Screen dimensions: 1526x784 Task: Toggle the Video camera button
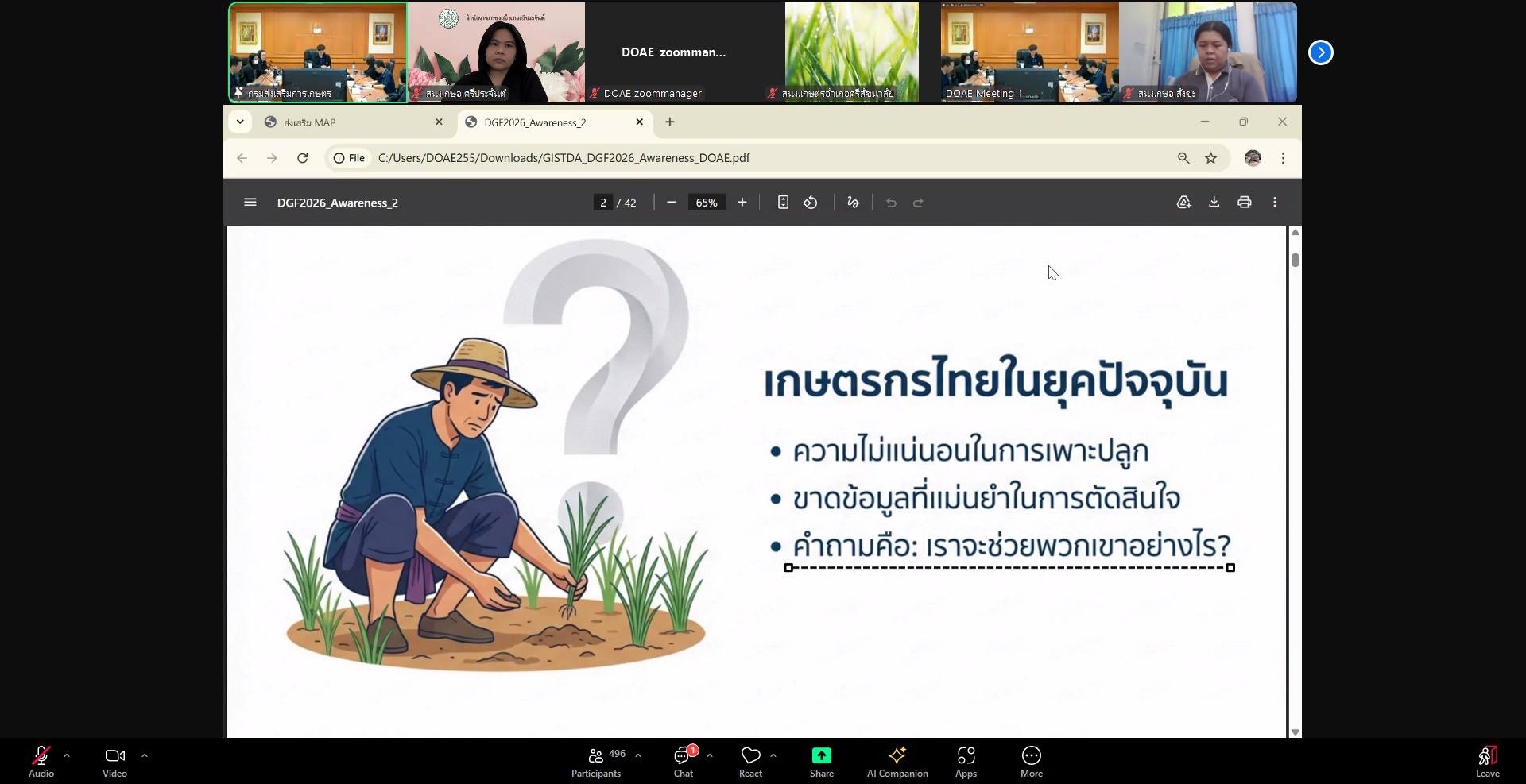(114, 761)
